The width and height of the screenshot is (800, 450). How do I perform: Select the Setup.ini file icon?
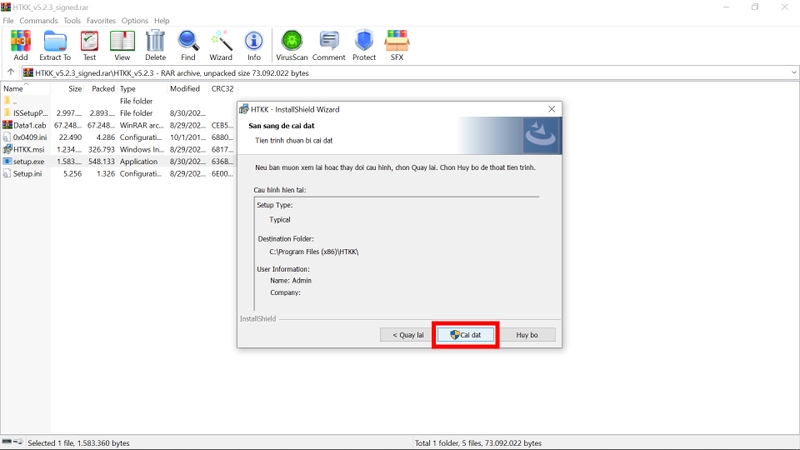7,173
